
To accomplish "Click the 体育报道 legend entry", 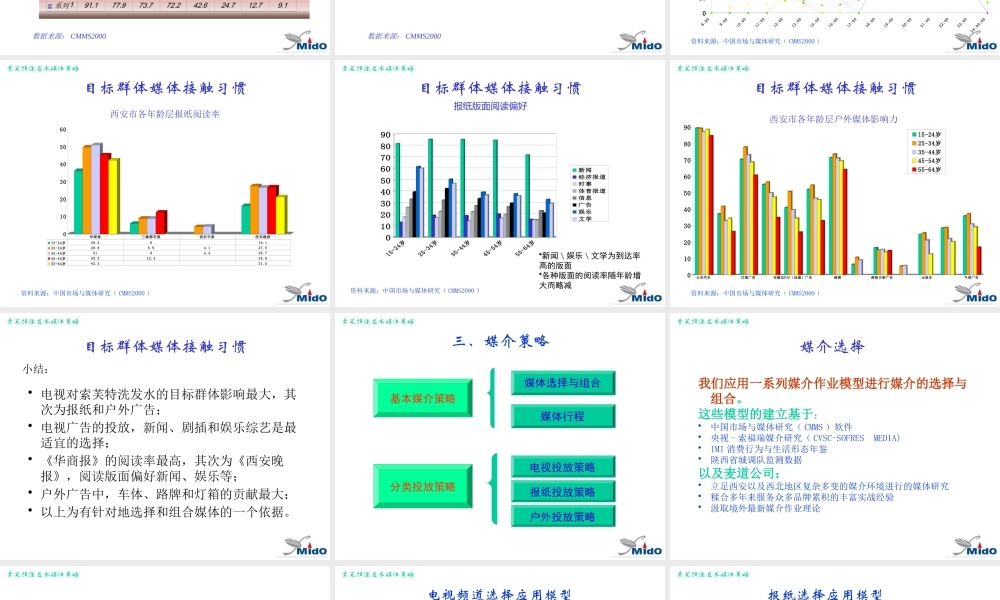I will (x=589, y=191).
